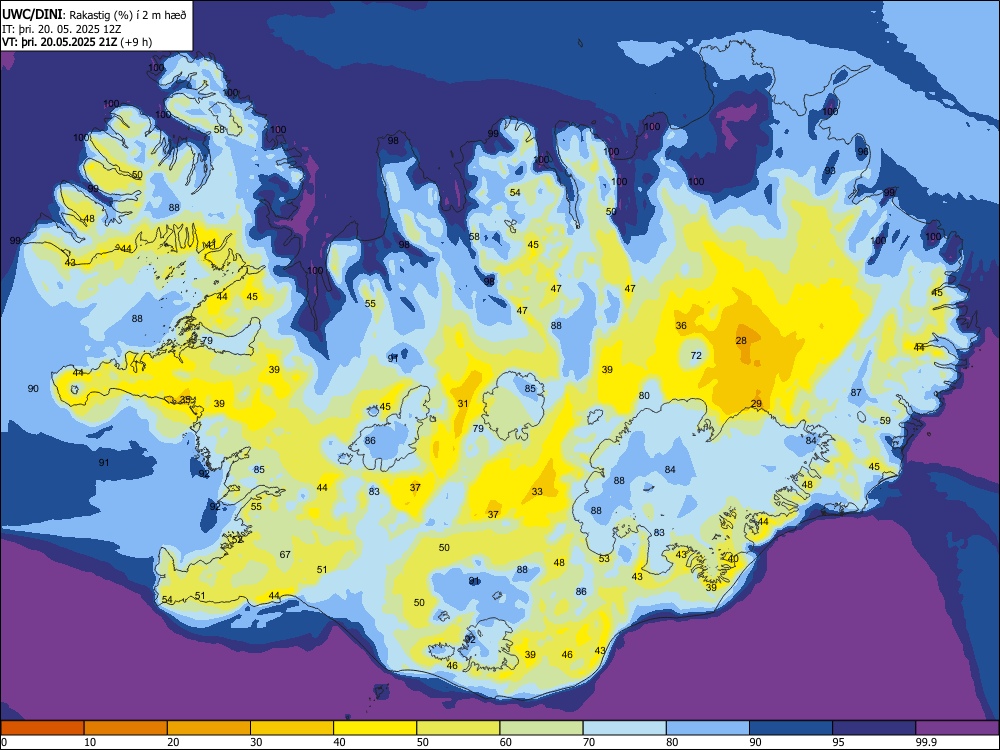Click the title text 'Rakastig (%) í 2 m hæð'
The image size is (1000, 750).
coord(128,15)
